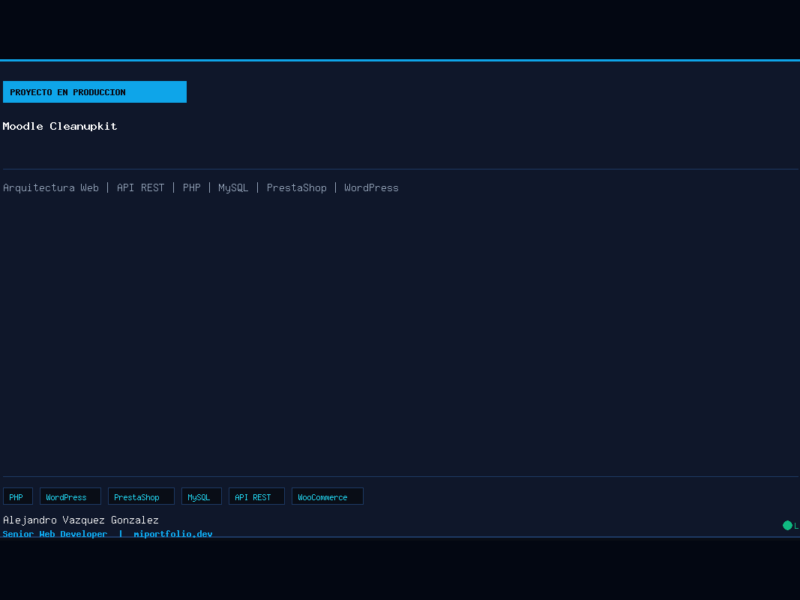Image resolution: width=800 pixels, height=600 pixels.
Task: Click the name Alejandro Vazquez Gonzalez
Action: pos(81,520)
